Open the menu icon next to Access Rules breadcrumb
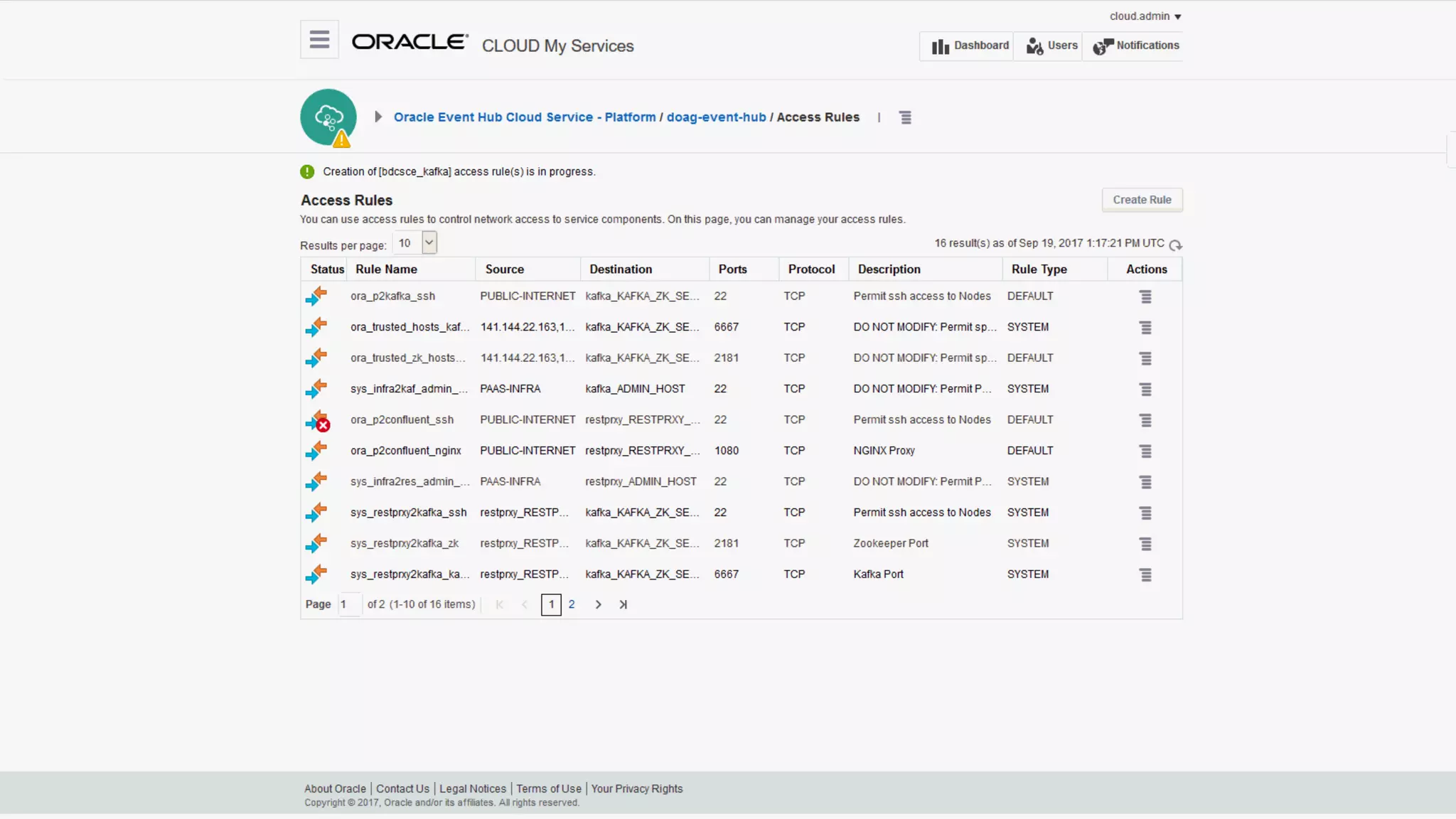This screenshot has height=819, width=1456. pyautogui.click(x=905, y=117)
